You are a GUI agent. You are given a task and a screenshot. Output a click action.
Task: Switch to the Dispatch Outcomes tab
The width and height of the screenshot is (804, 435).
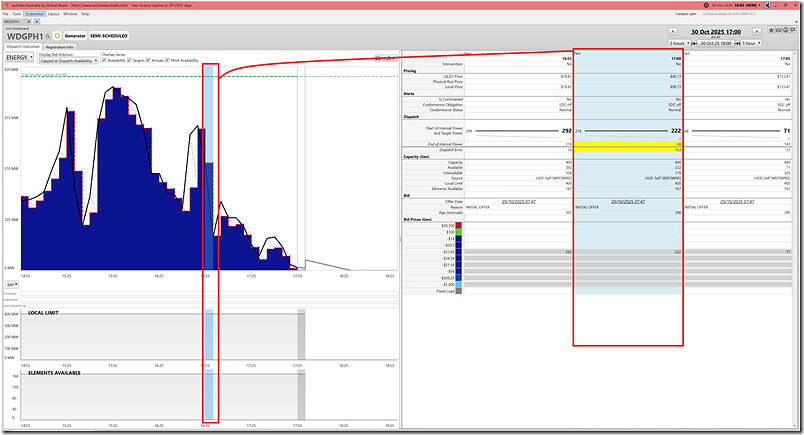23,47
